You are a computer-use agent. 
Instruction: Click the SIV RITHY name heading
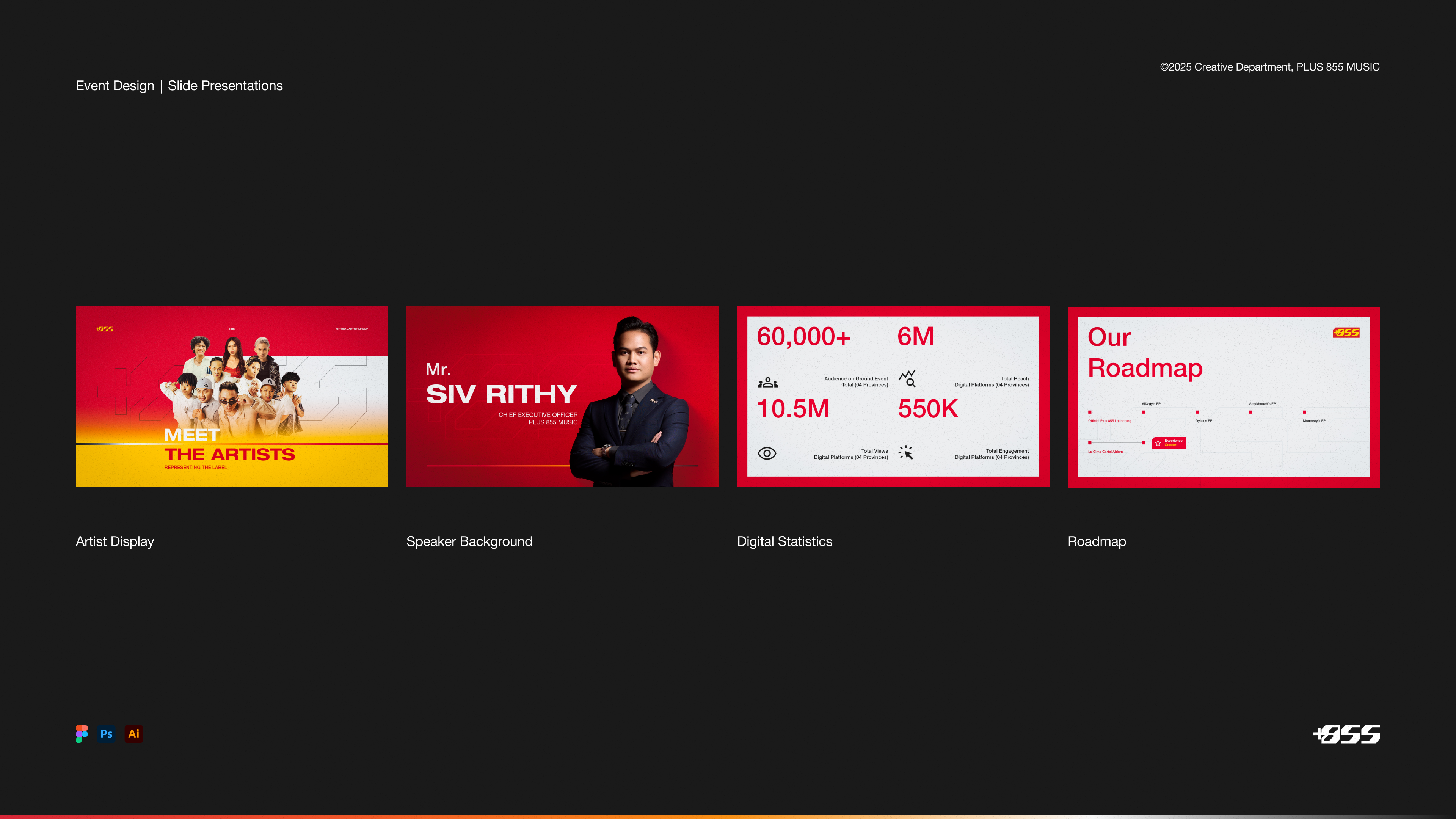pyautogui.click(x=501, y=394)
